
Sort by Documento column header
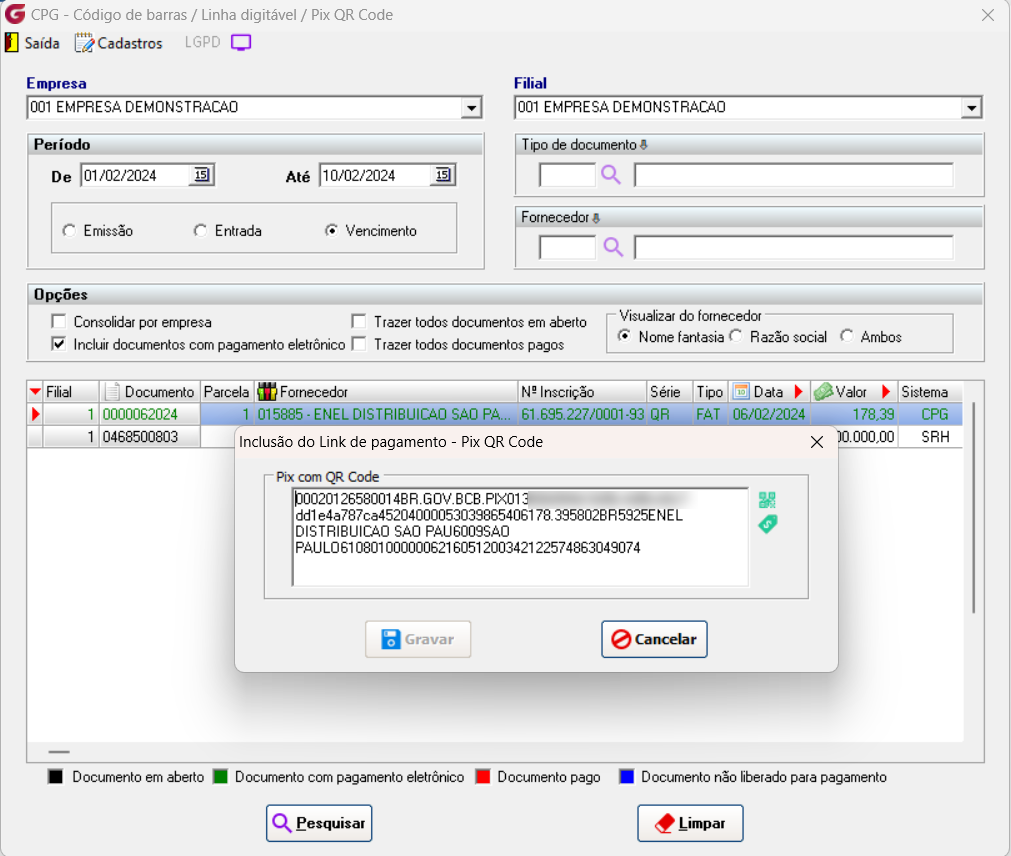[150, 392]
